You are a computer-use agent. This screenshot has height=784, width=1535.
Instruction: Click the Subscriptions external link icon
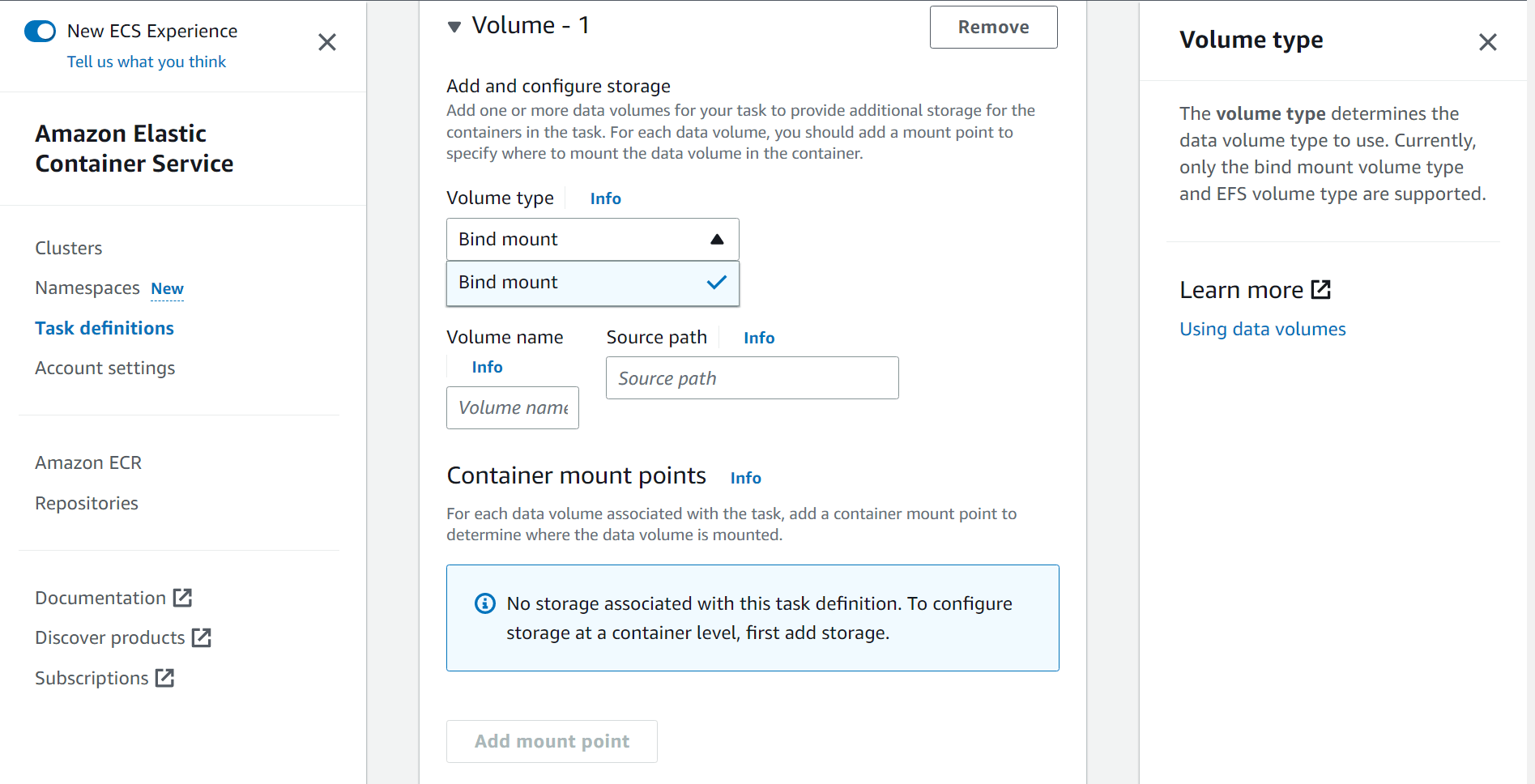165,678
